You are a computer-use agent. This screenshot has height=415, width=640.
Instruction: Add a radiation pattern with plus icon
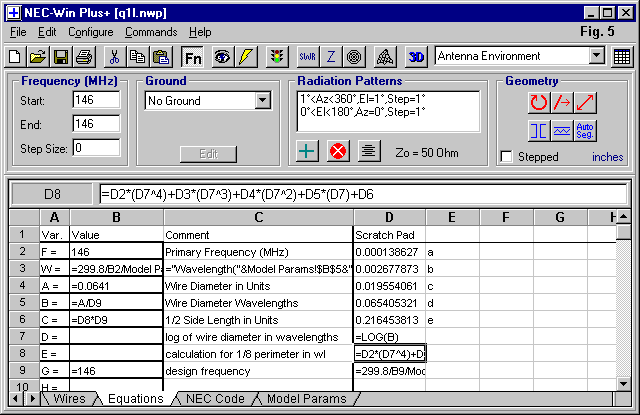pyautogui.click(x=309, y=152)
